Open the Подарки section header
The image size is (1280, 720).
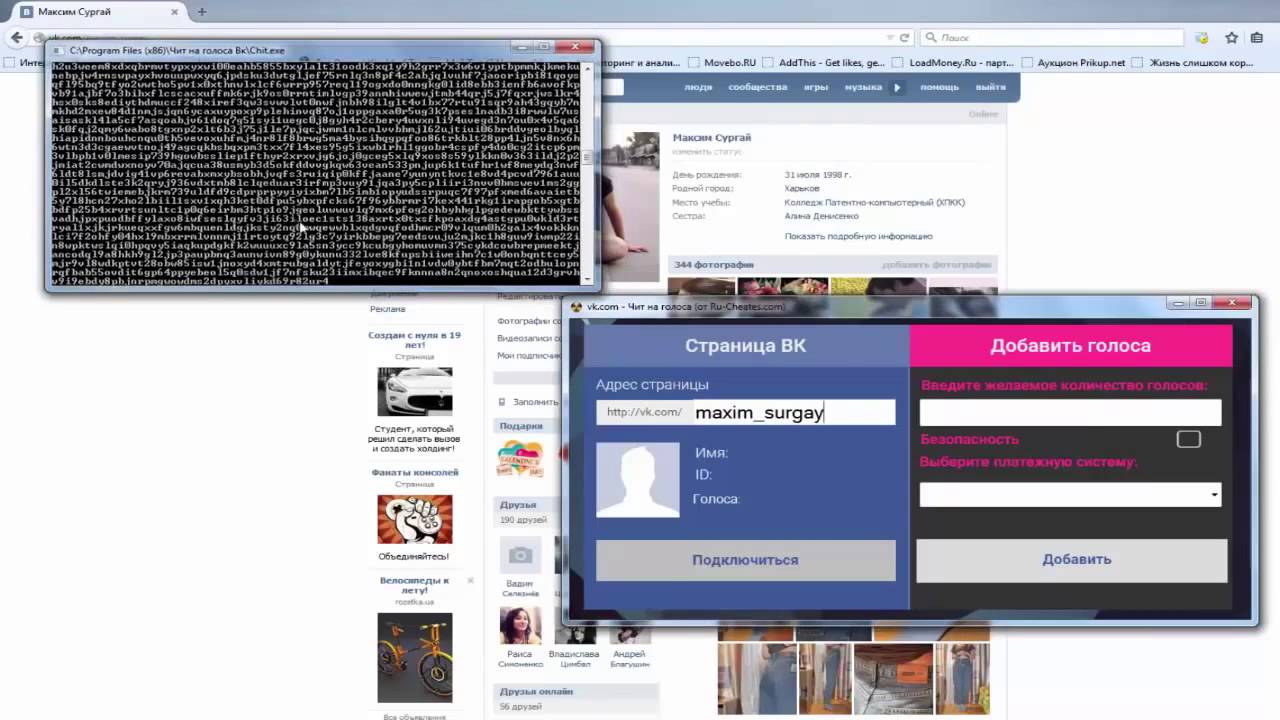tap(521, 426)
